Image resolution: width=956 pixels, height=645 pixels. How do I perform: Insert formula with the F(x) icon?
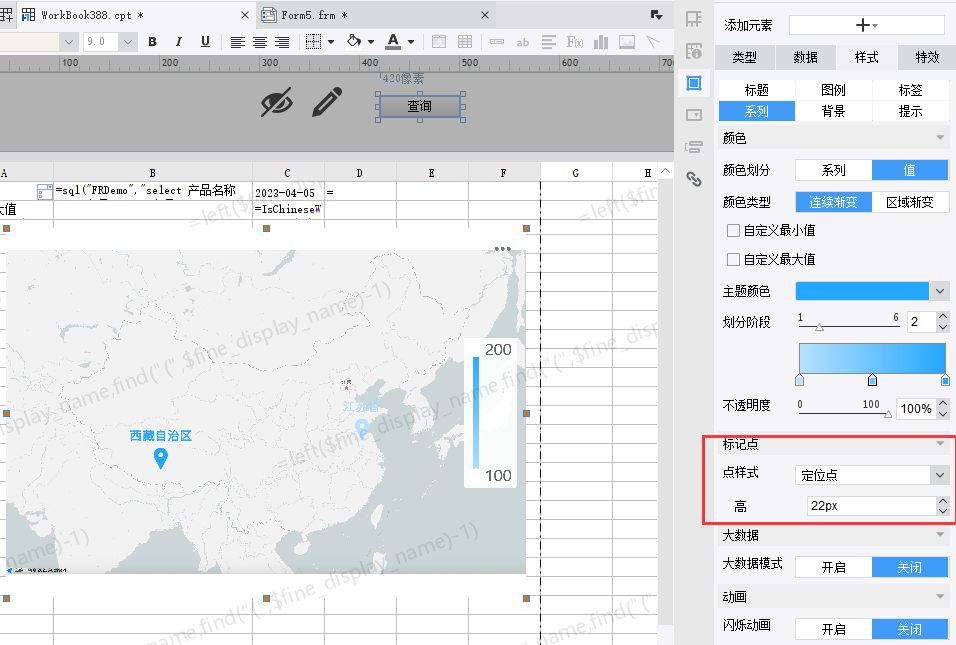(x=575, y=42)
